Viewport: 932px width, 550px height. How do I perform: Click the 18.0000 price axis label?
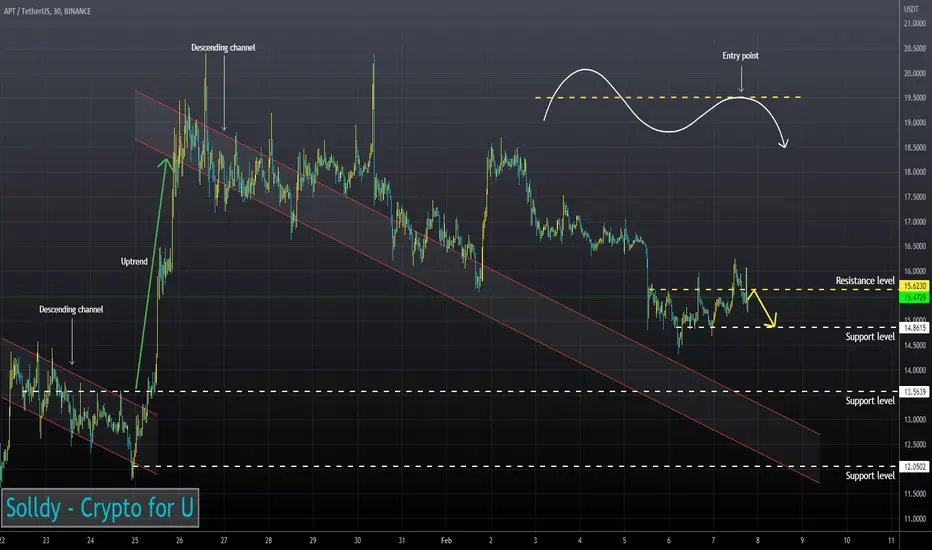(x=915, y=172)
